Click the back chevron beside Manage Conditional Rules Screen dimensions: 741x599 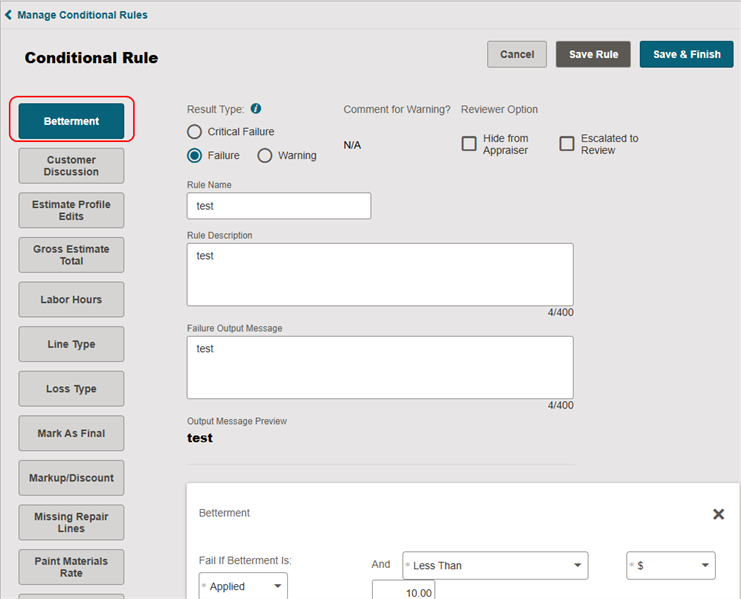(x=8, y=15)
